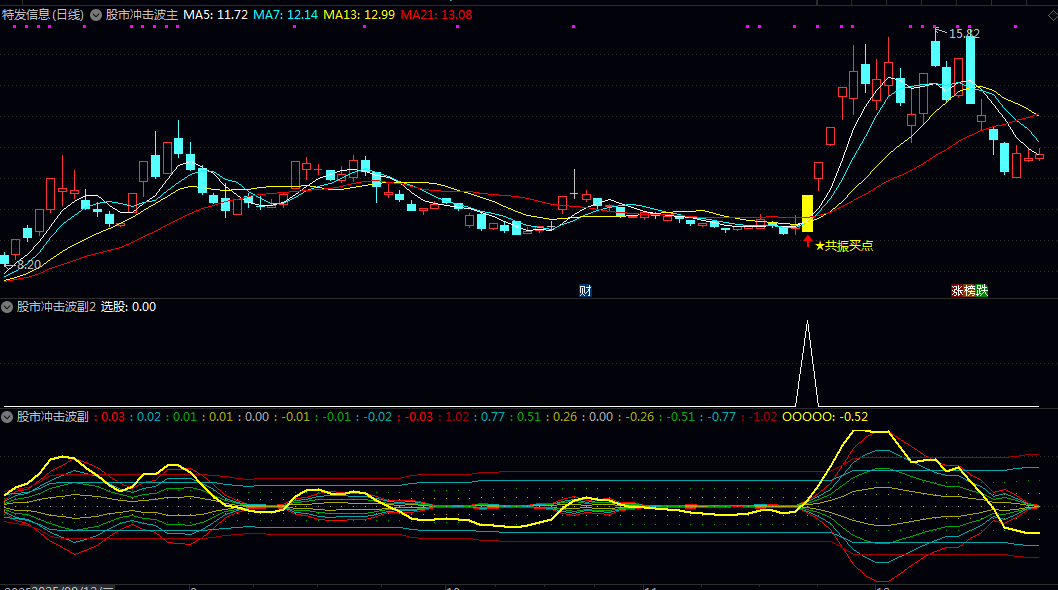Click the green 跌 marker icon
1058x590 pixels.
(x=982, y=291)
